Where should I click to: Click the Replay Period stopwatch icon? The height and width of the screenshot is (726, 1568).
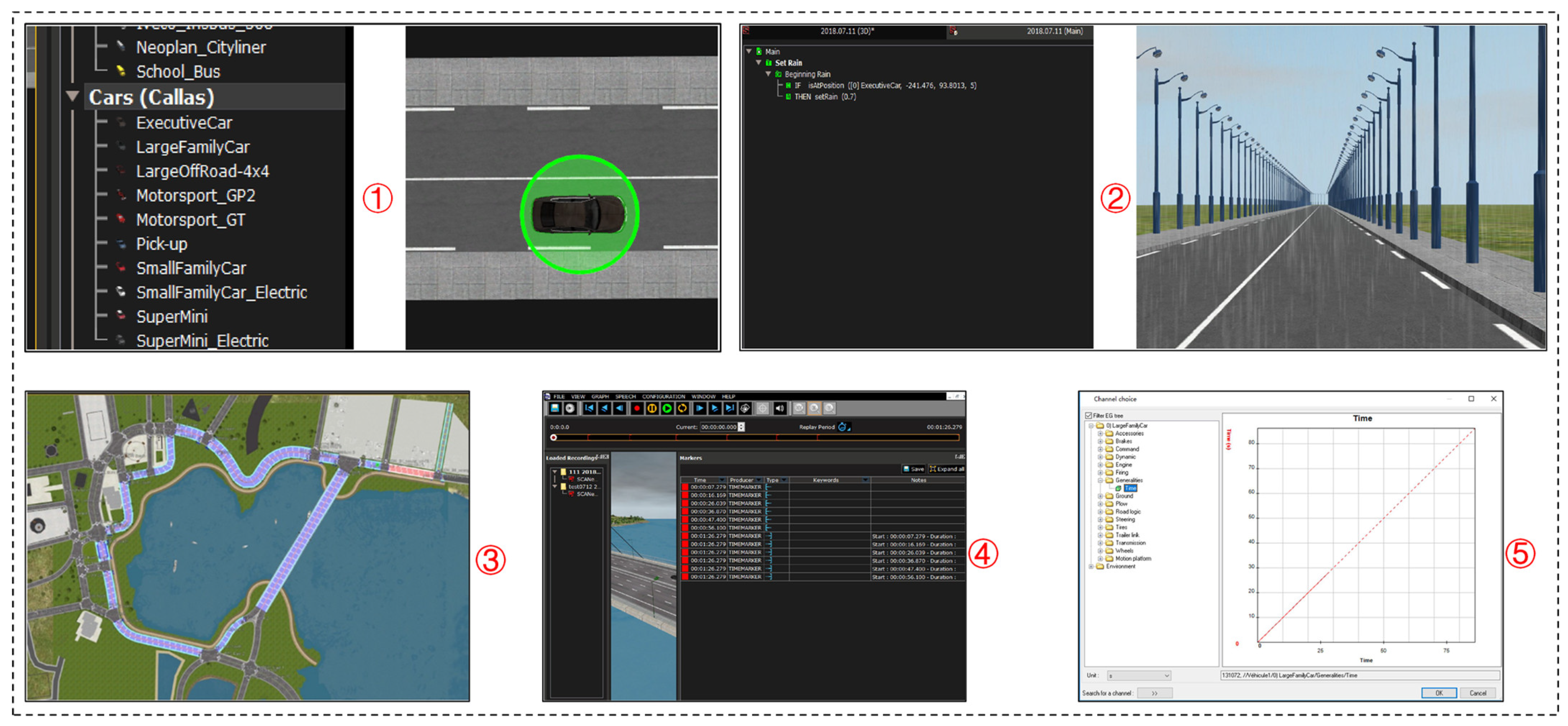pos(842,426)
